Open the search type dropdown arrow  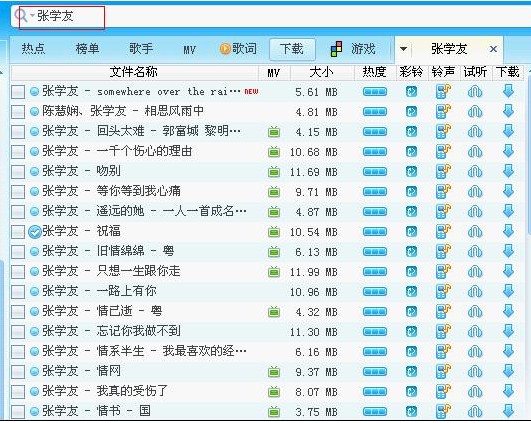pyautogui.click(x=32, y=15)
